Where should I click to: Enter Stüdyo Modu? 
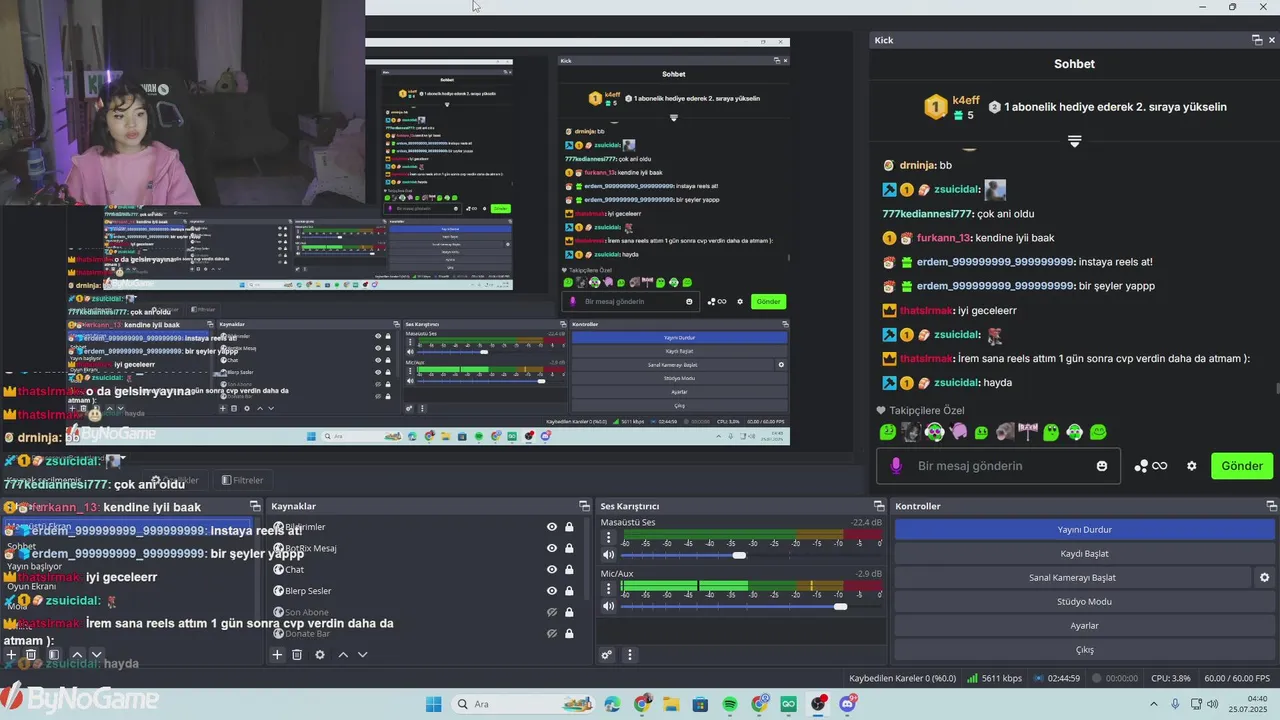(1084, 601)
